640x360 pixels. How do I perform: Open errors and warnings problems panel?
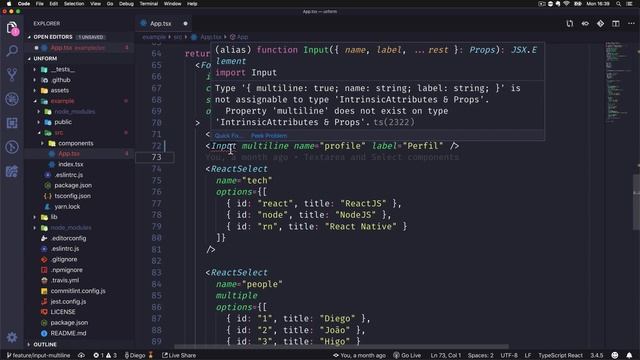click(x=105, y=356)
